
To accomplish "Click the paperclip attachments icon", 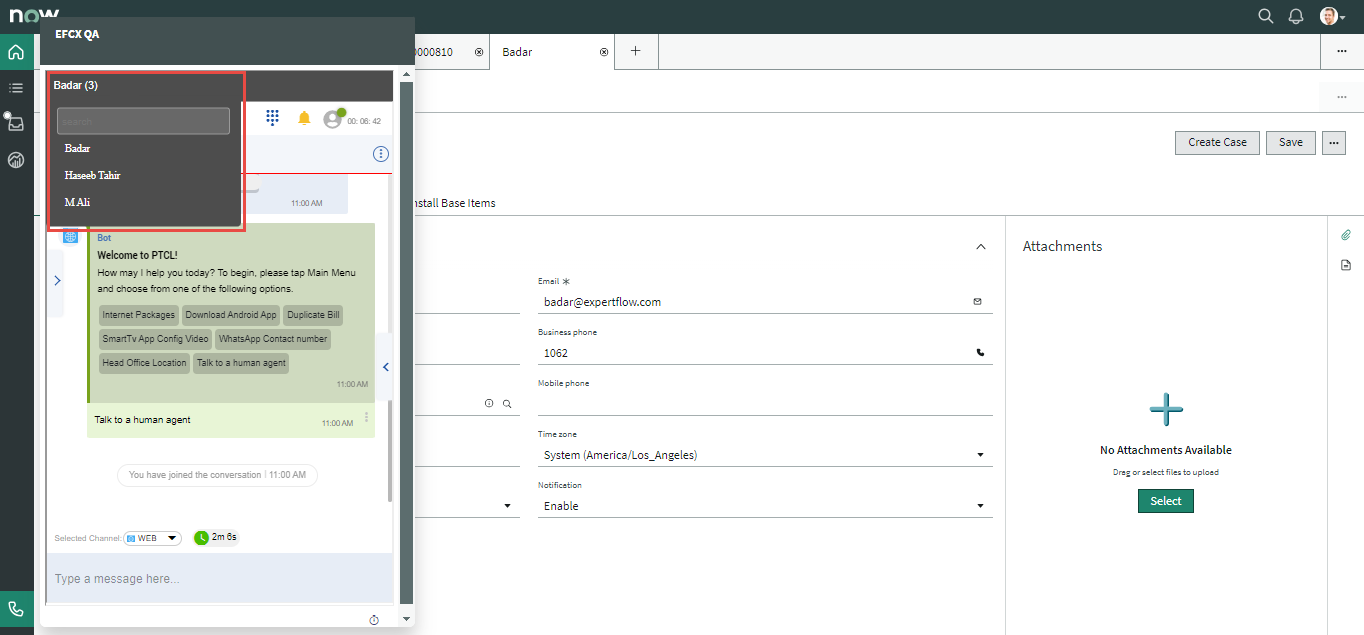I will [1346, 235].
